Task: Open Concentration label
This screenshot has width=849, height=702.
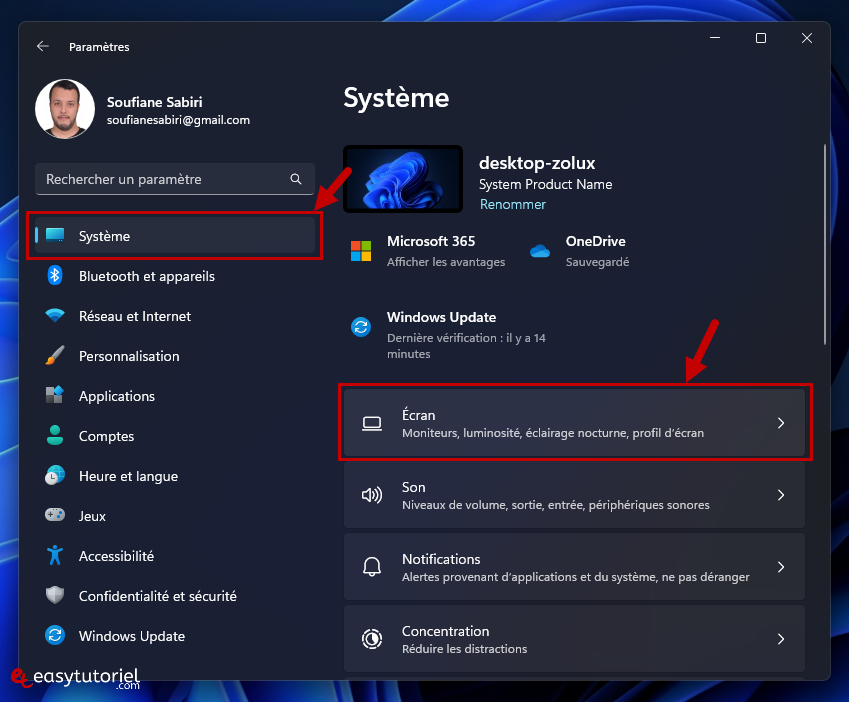Action: [x=446, y=631]
